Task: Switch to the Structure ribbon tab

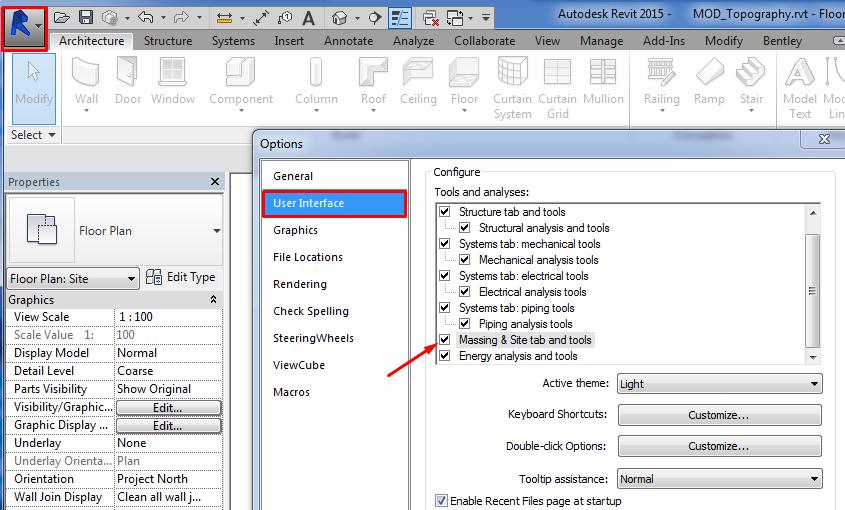Action: coord(168,41)
